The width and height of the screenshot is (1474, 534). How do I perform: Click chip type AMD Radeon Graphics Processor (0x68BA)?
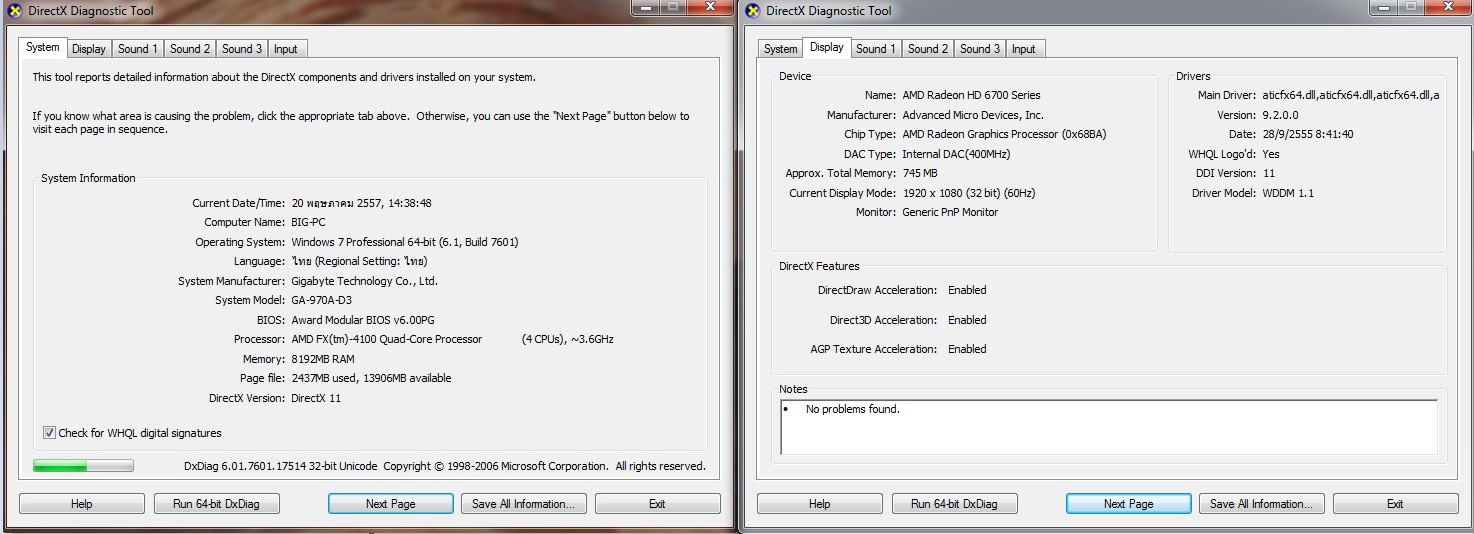click(1004, 134)
